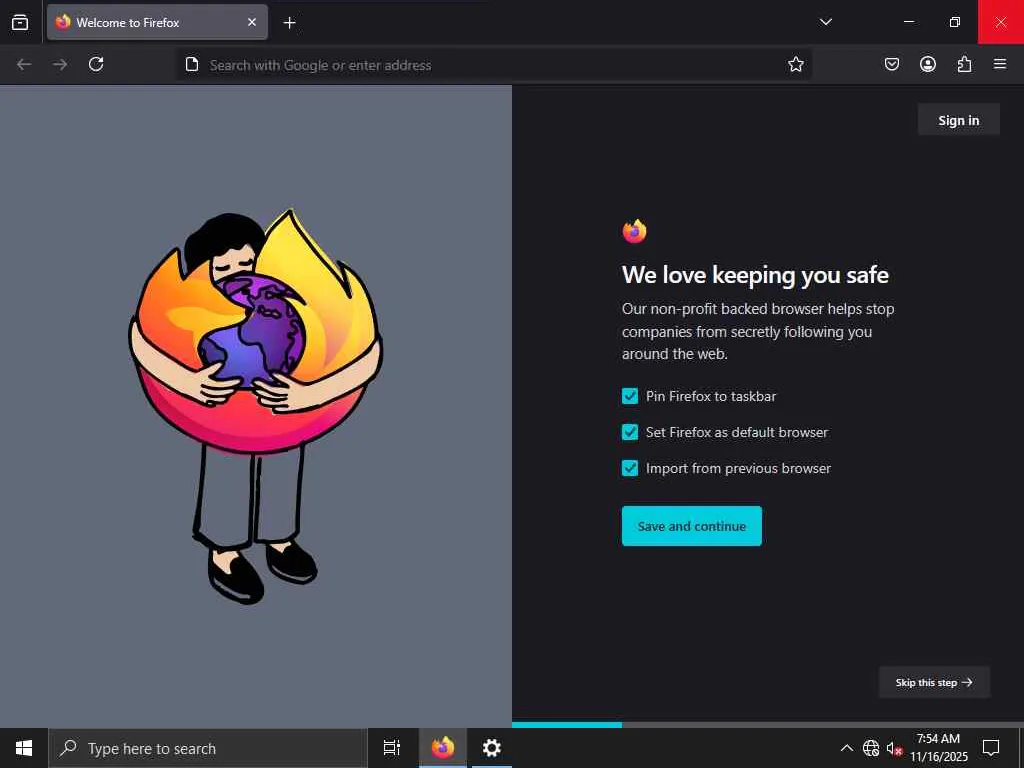Click the We love keeping you safe heading
This screenshot has width=1024, height=768.
[755, 275]
